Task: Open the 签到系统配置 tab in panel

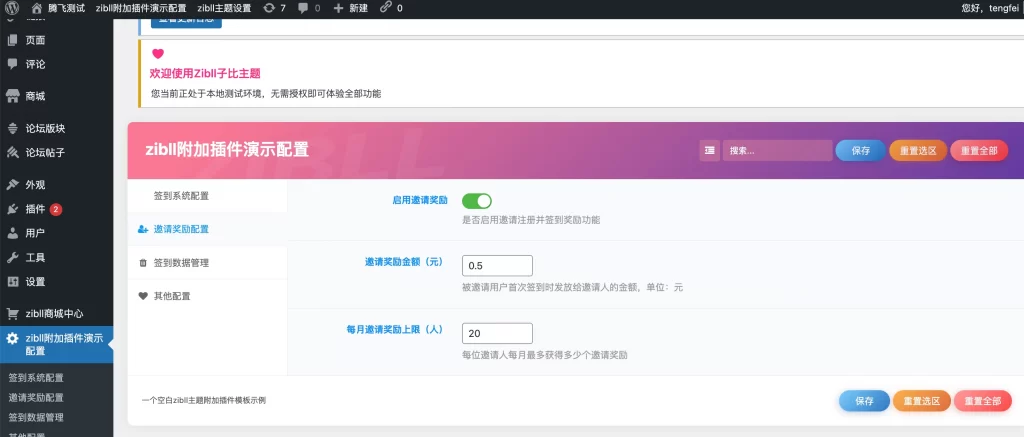Action: (208, 196)
